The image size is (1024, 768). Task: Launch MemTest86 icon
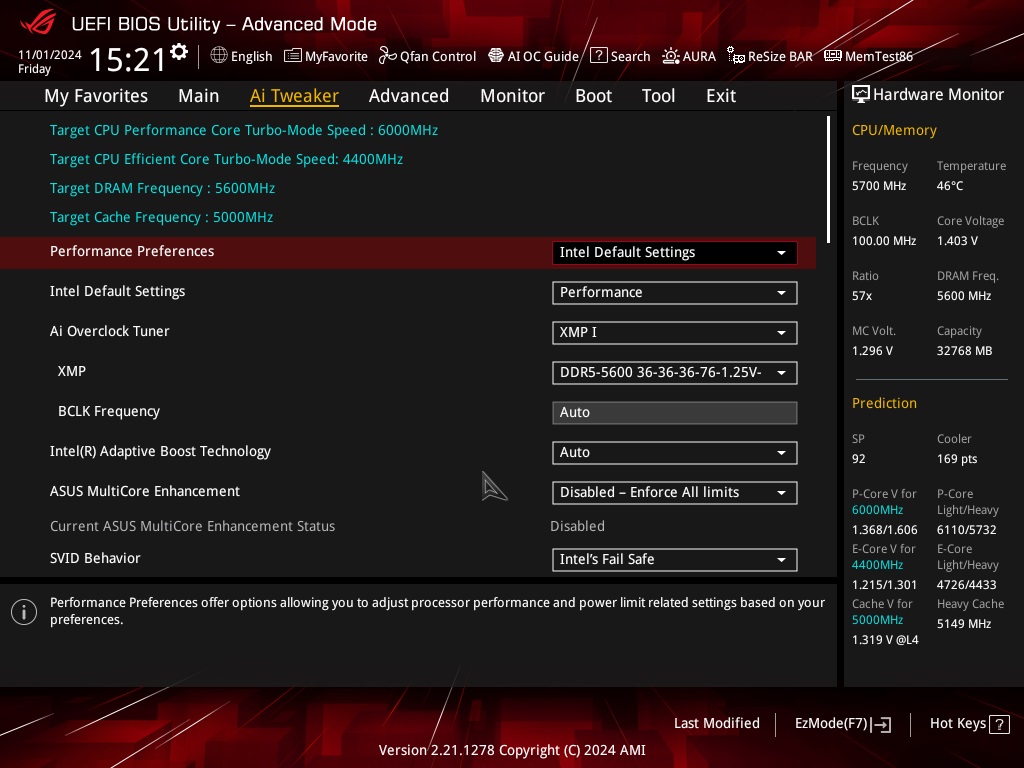pos(833,56)
